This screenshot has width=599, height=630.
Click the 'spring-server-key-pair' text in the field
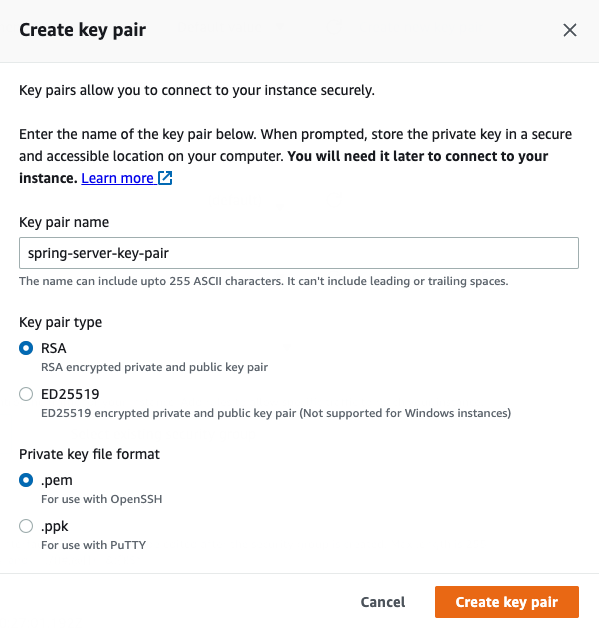98,254
